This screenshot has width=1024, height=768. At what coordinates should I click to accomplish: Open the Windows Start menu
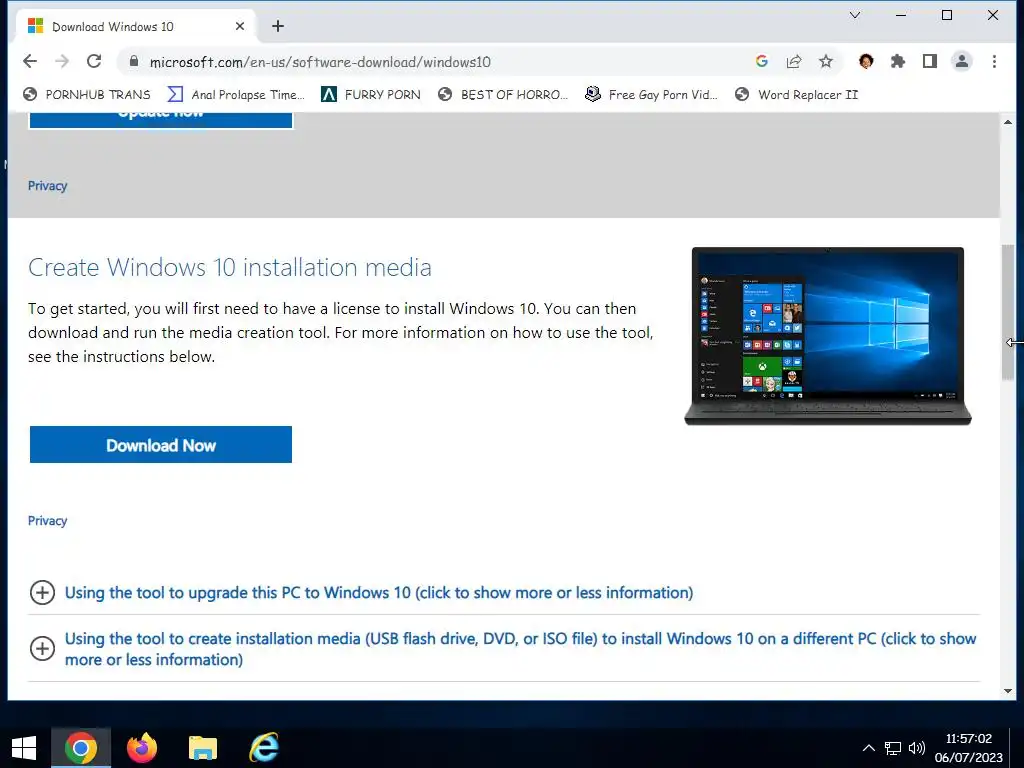click(x=24, y=748)
